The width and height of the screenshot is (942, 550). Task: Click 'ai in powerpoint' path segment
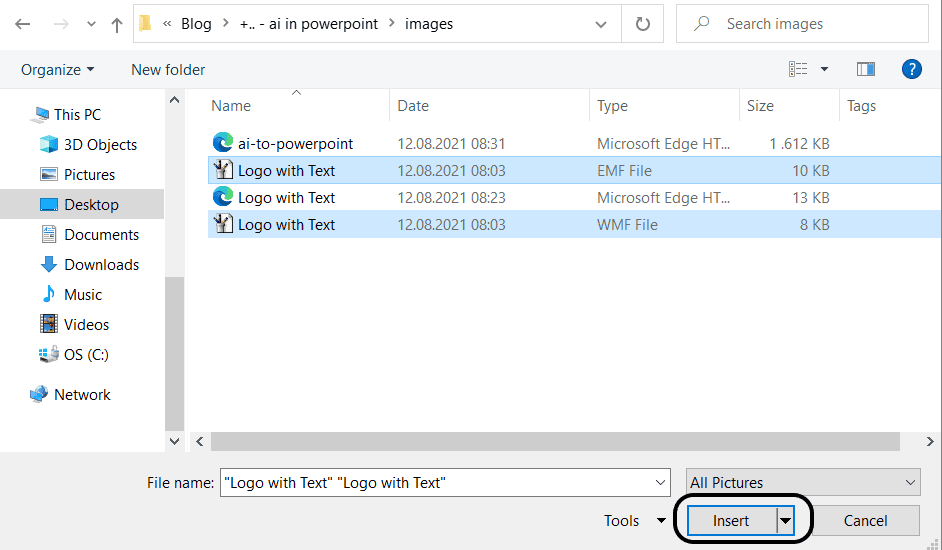309,24
